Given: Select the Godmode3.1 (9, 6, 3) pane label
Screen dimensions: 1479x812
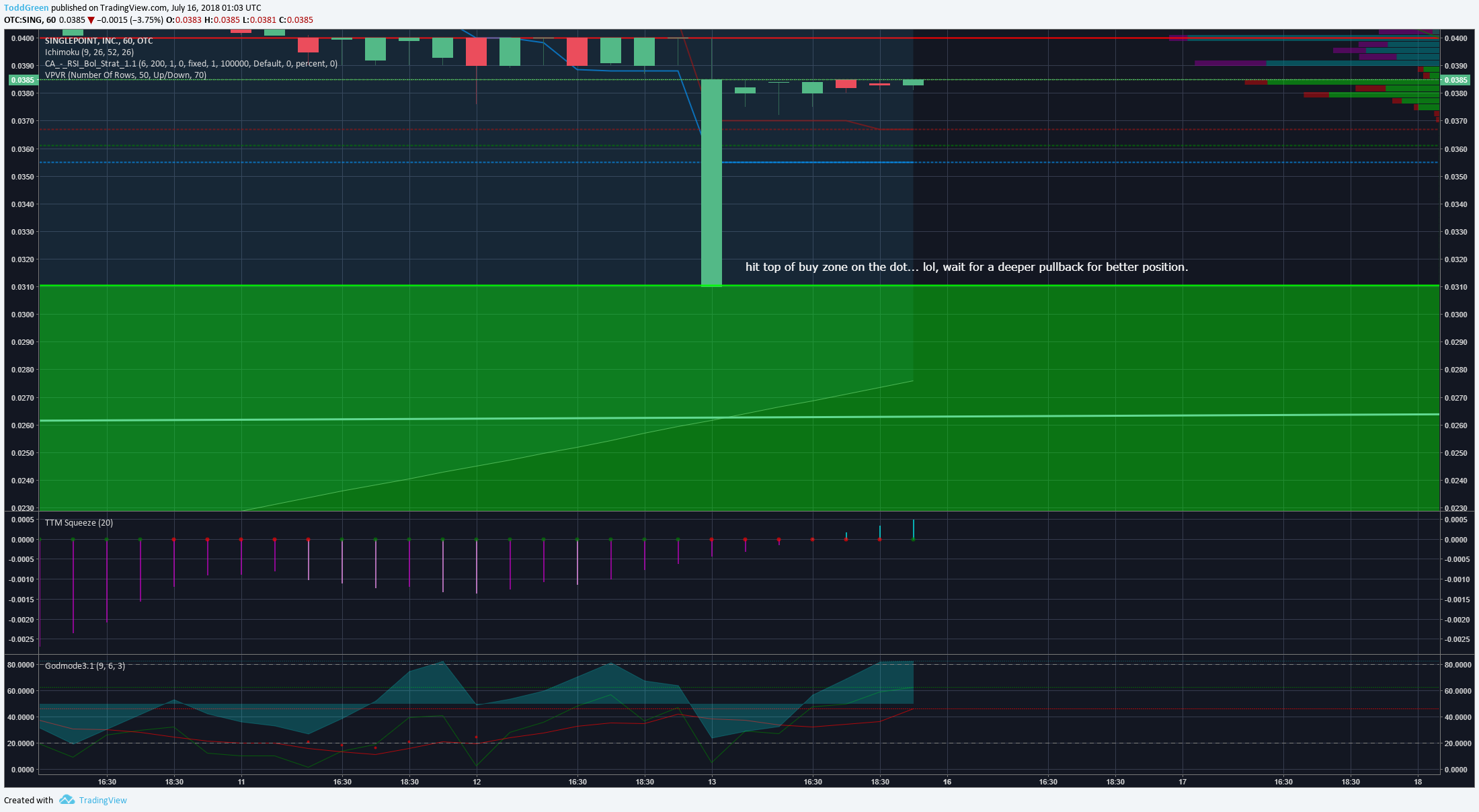Looking at the screenshot, I should point(85,666).
